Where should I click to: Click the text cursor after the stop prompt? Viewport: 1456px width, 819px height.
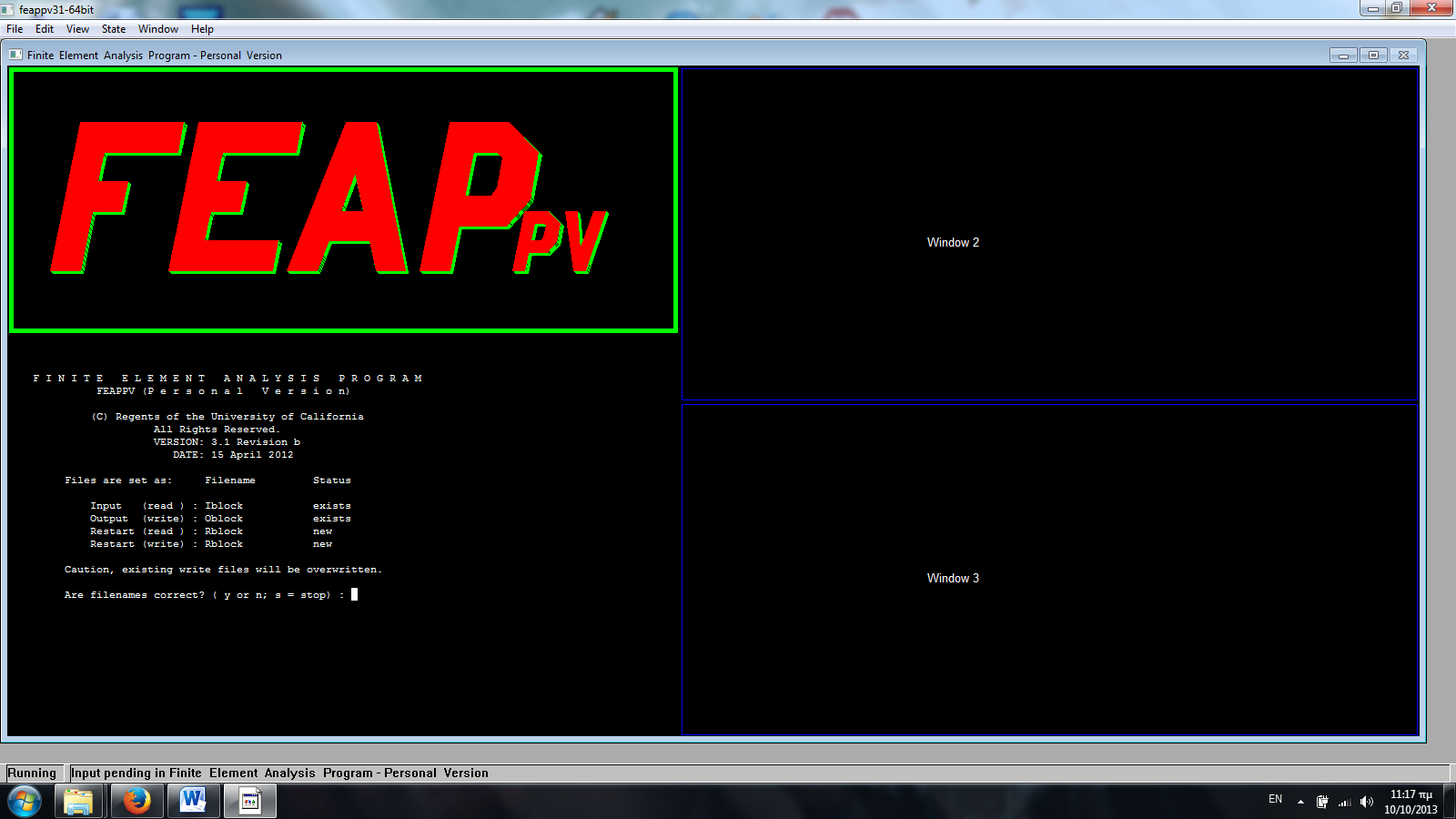pos(354,594)
